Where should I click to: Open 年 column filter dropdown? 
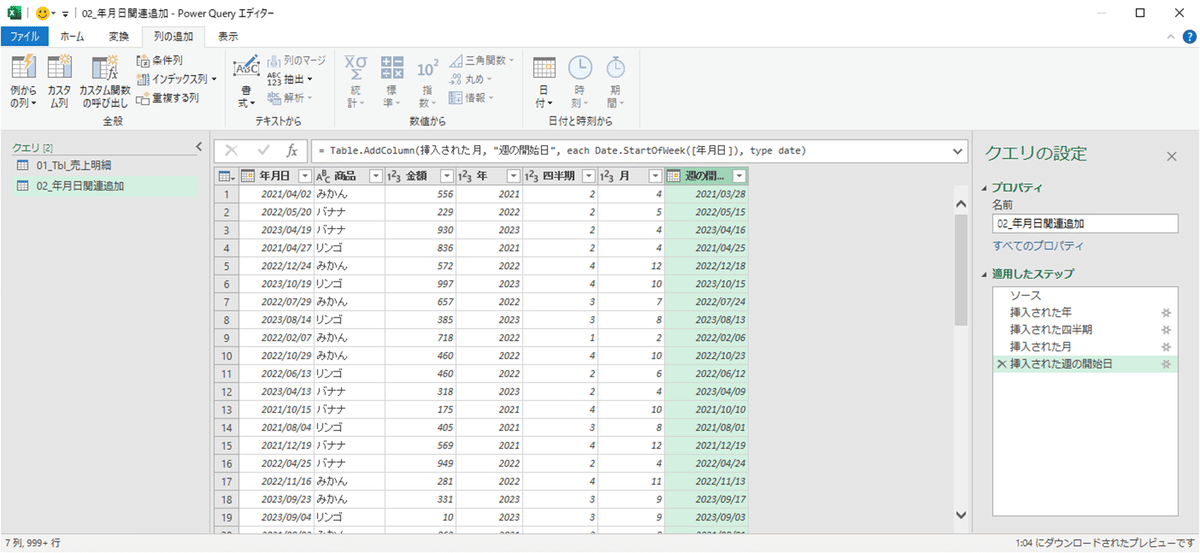pos(513,176)
